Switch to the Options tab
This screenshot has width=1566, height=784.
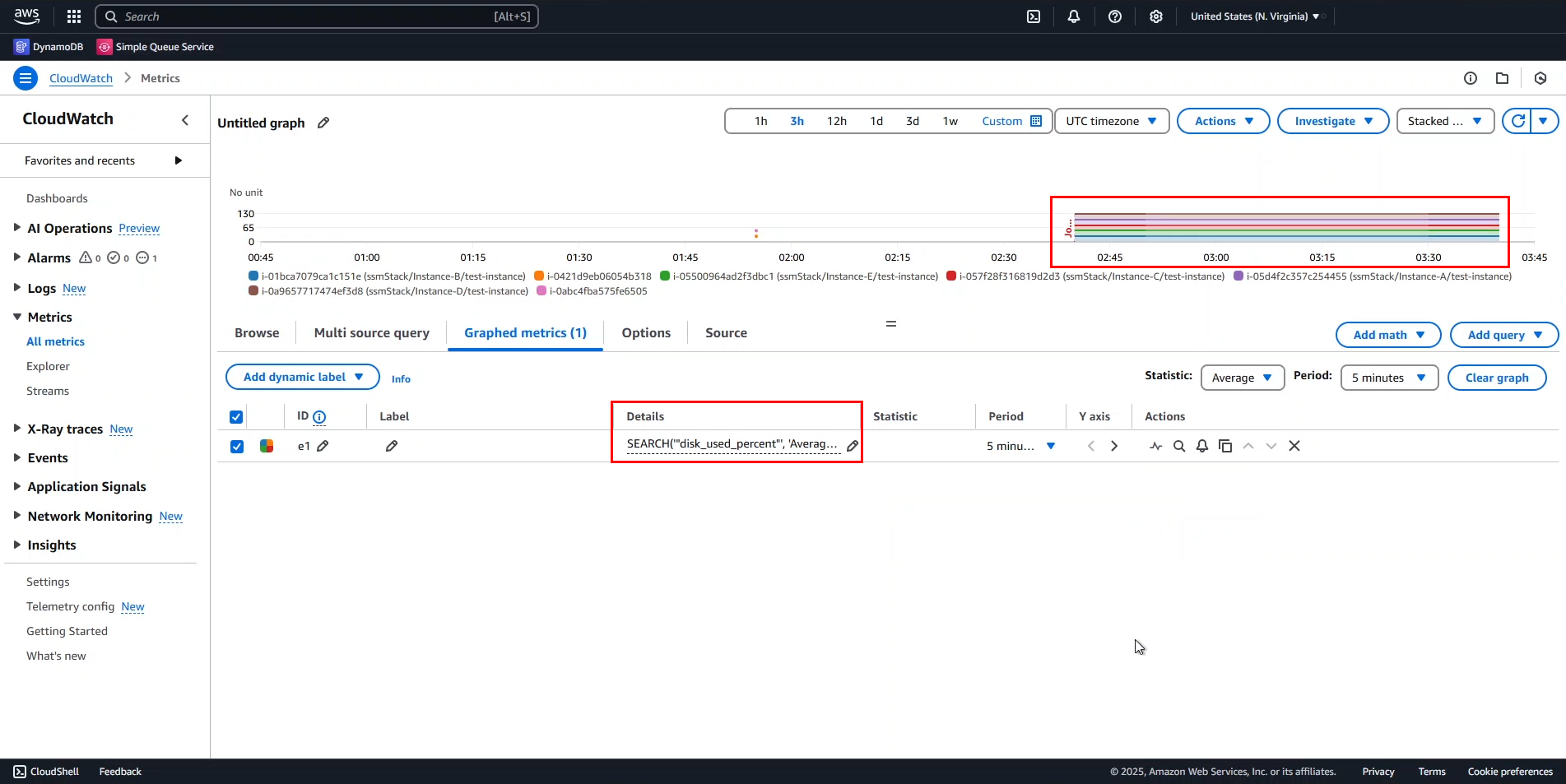[x=646, y=333]
